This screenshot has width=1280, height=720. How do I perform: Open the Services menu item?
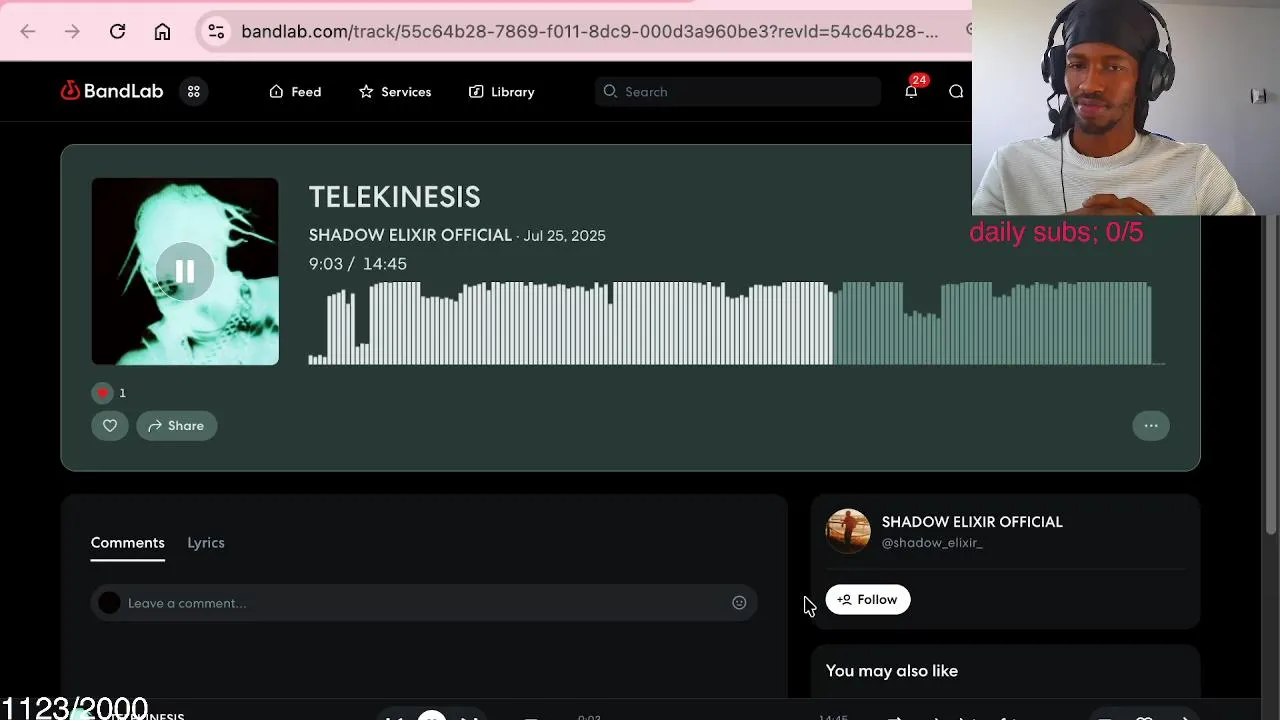tap(395, 91)
